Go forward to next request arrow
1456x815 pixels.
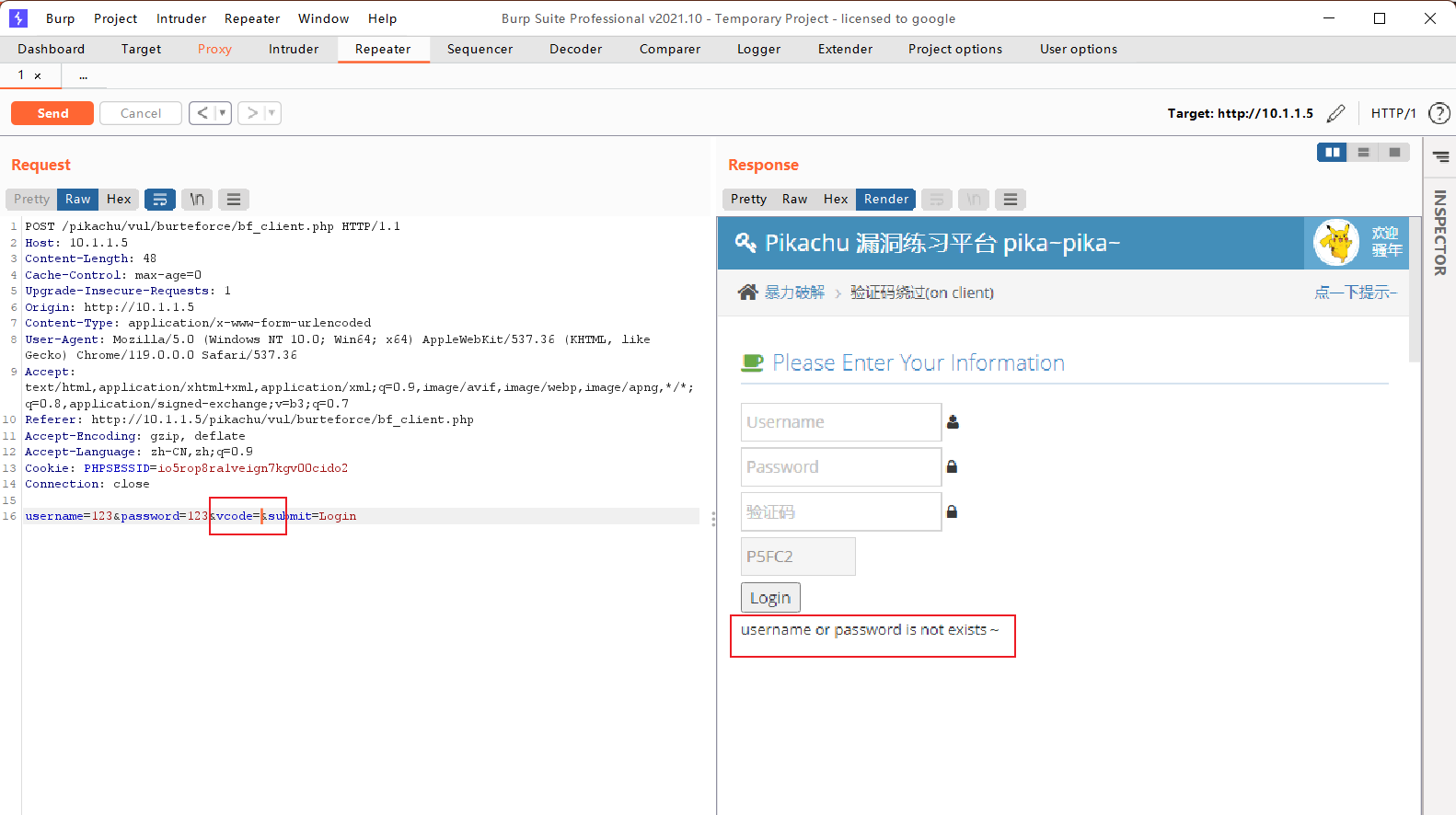tap(252, 113)
